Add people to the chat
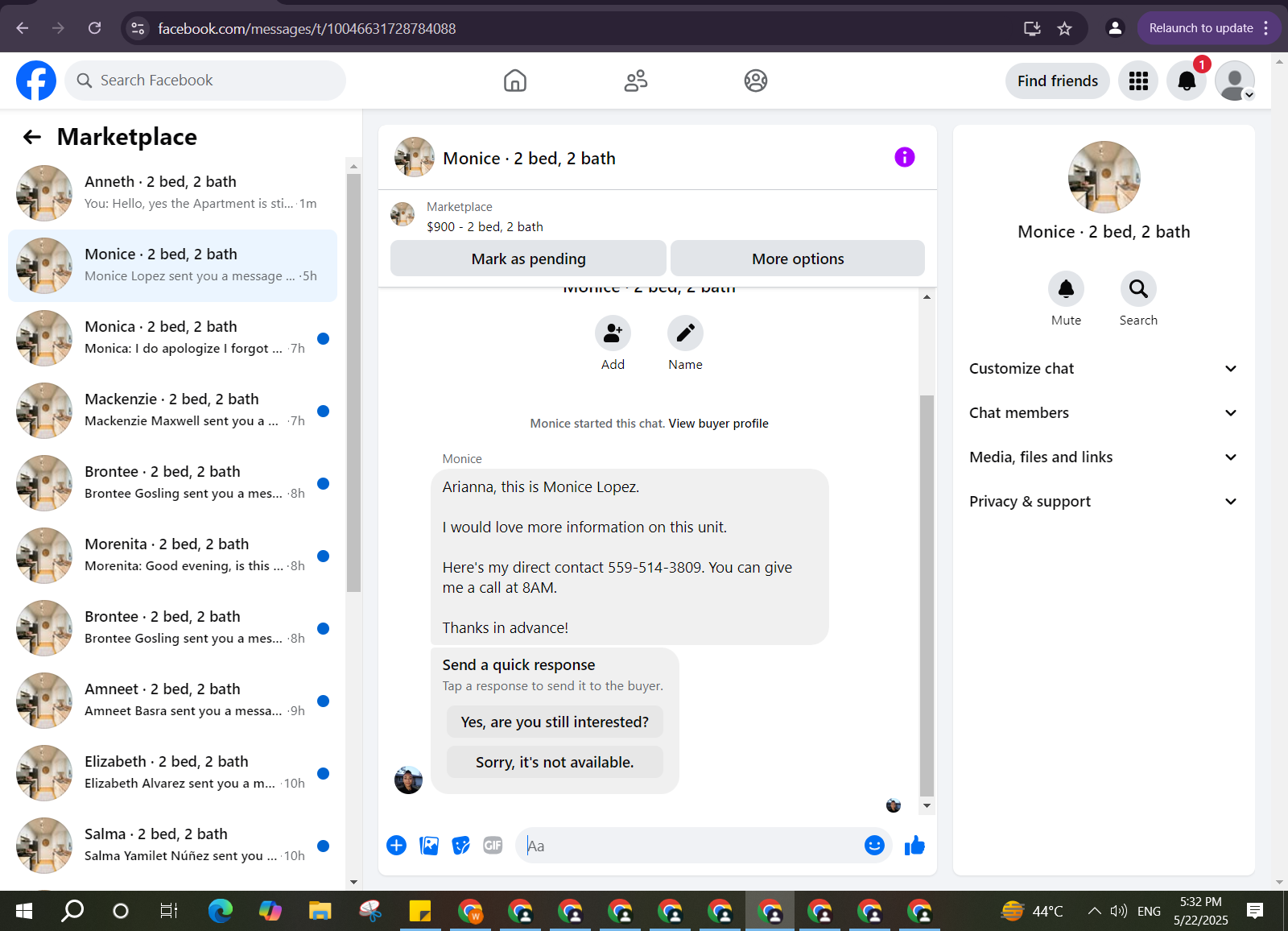 click(x=613, y=333)
